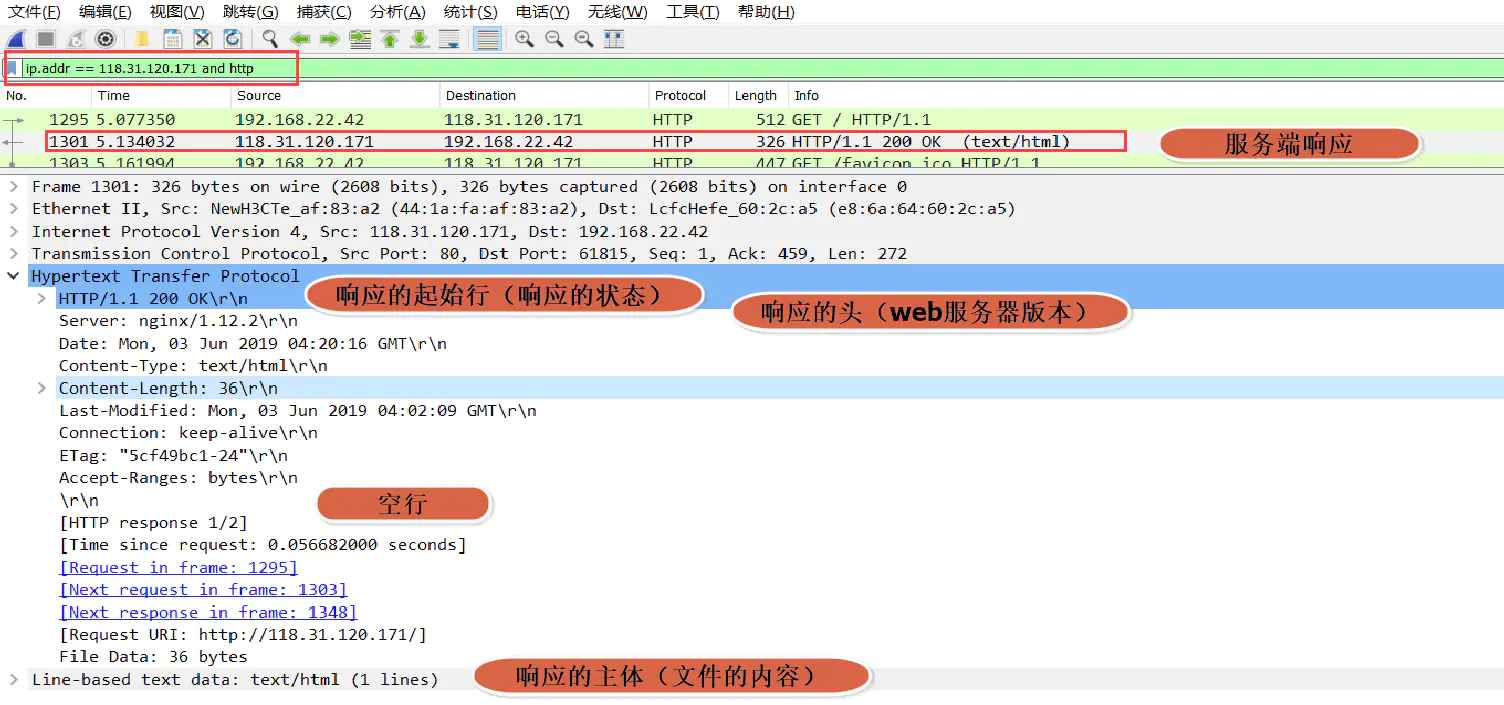This screenshot has height=705, width=1504.
Task: Open the 电话(Y) menu
Action: click(x=543, y=12)
